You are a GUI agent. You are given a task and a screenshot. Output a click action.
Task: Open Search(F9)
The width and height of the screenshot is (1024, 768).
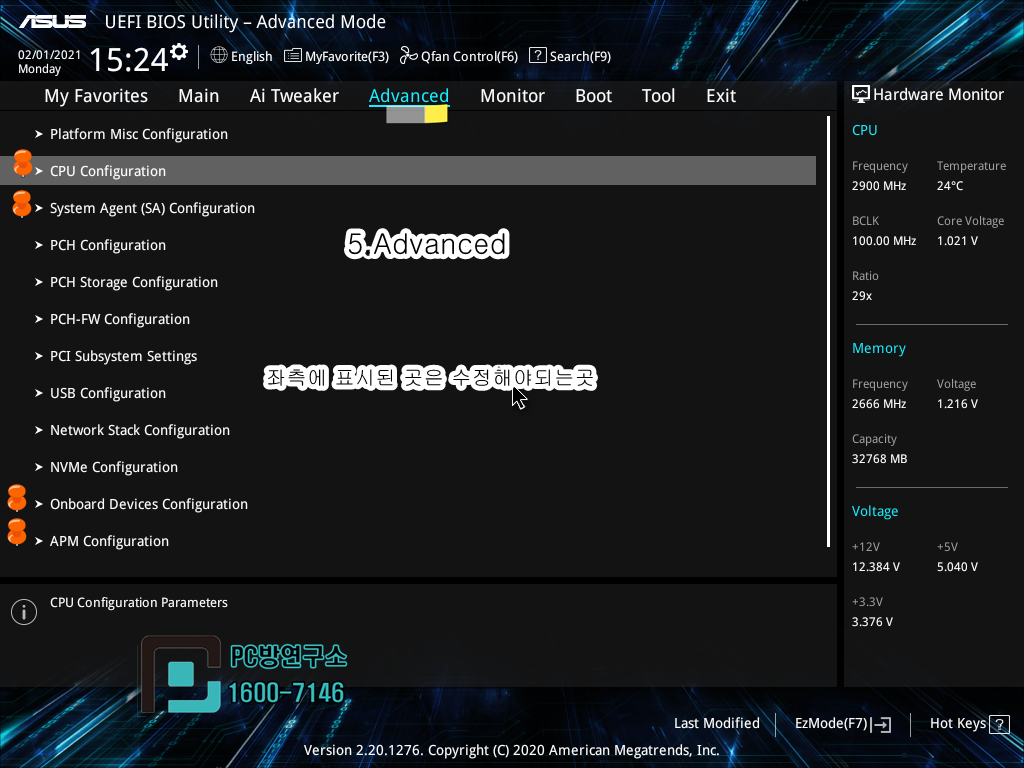pos(580,56)
